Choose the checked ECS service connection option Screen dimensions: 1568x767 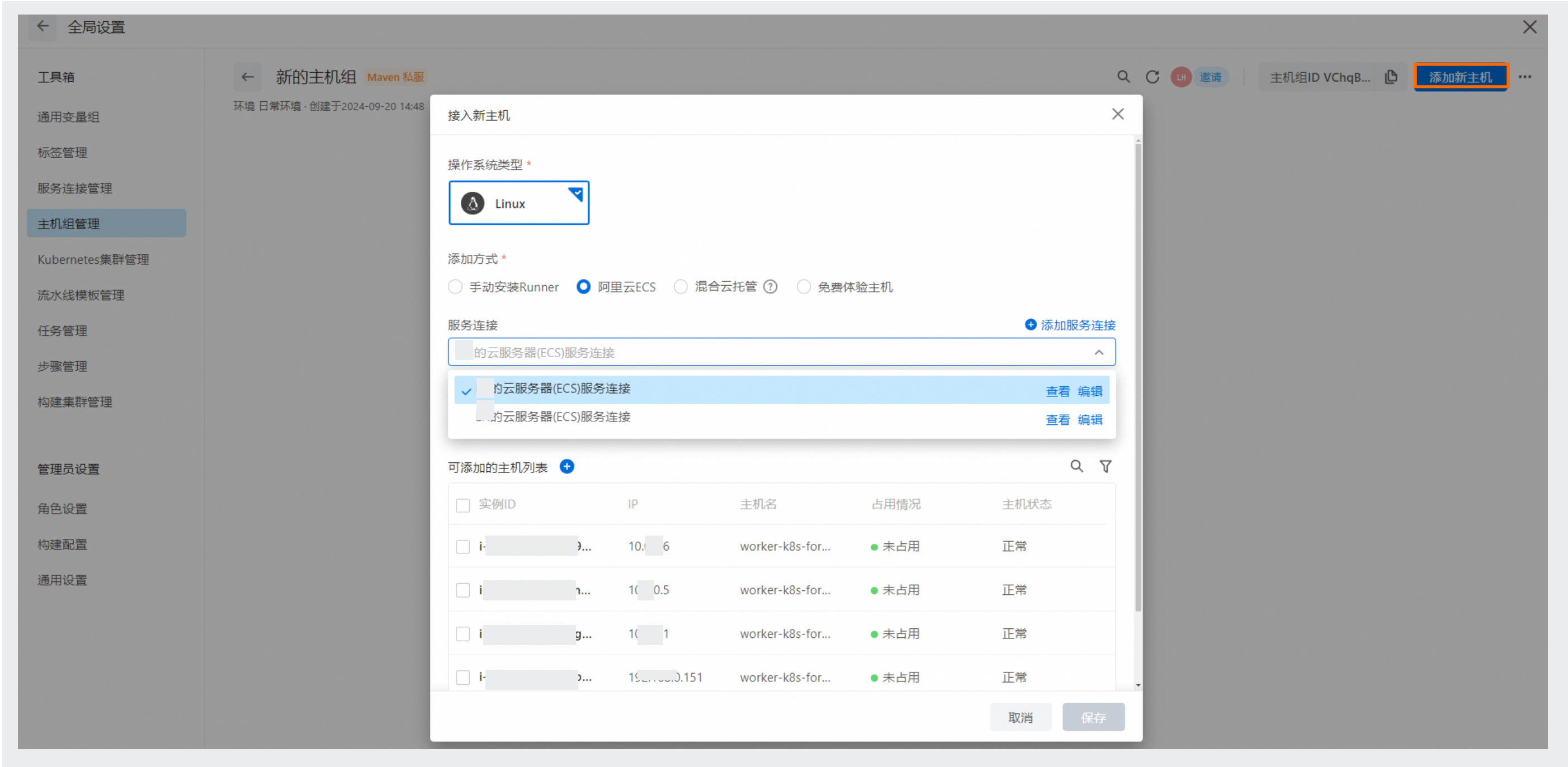click(x=782, y=390)
